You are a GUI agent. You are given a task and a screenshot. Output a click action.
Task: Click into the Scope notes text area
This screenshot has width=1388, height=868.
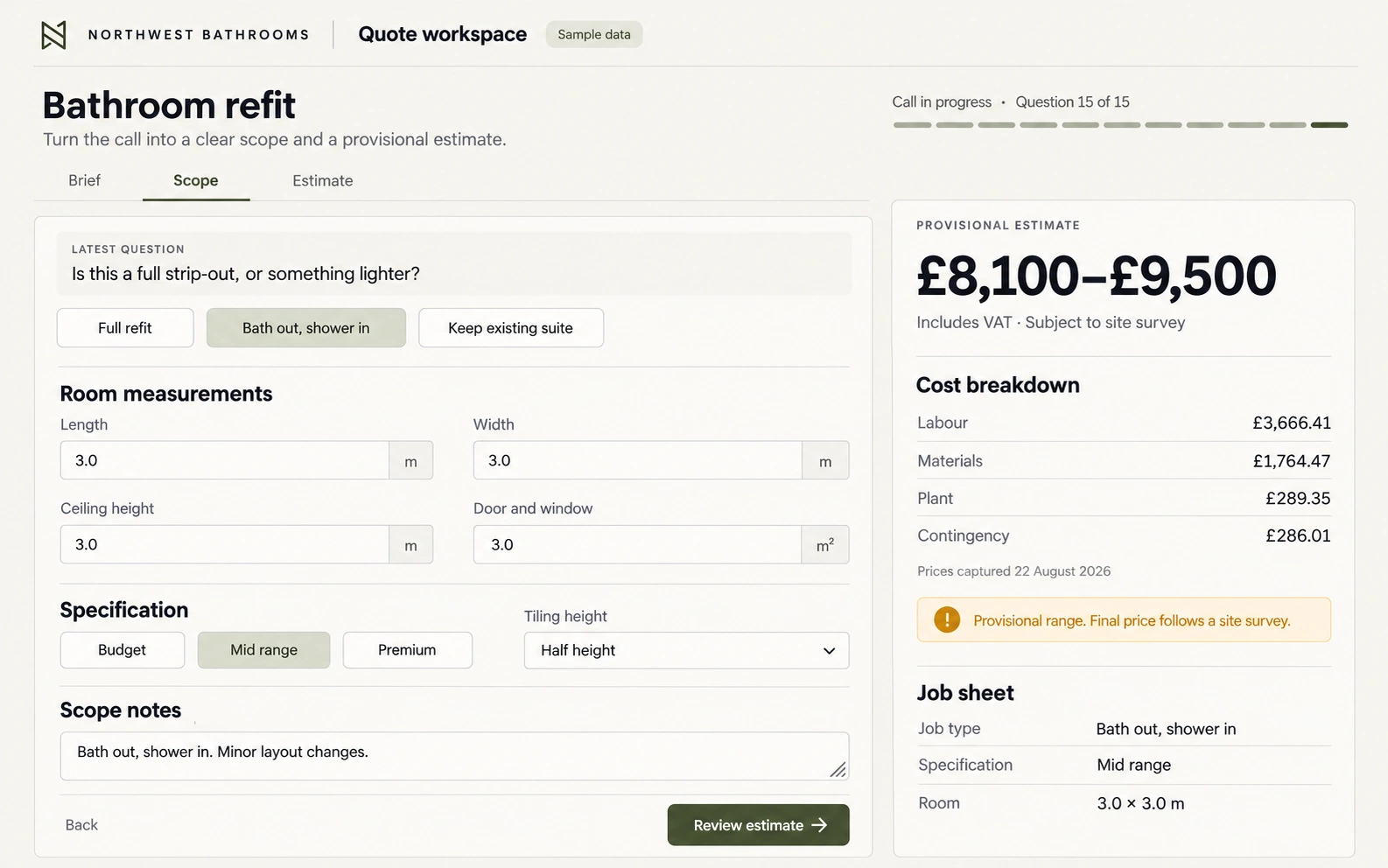point(454,756)
